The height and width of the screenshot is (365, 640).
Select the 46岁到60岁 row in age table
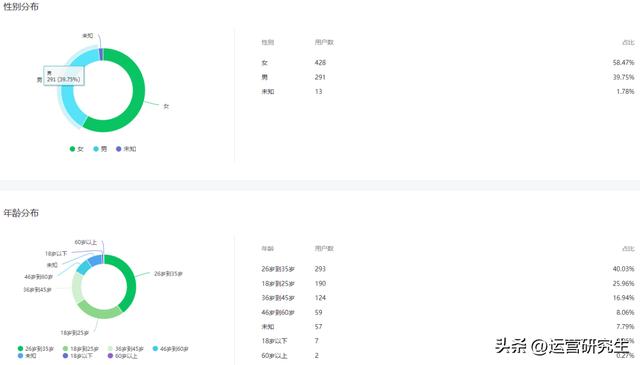coord(448,312)
